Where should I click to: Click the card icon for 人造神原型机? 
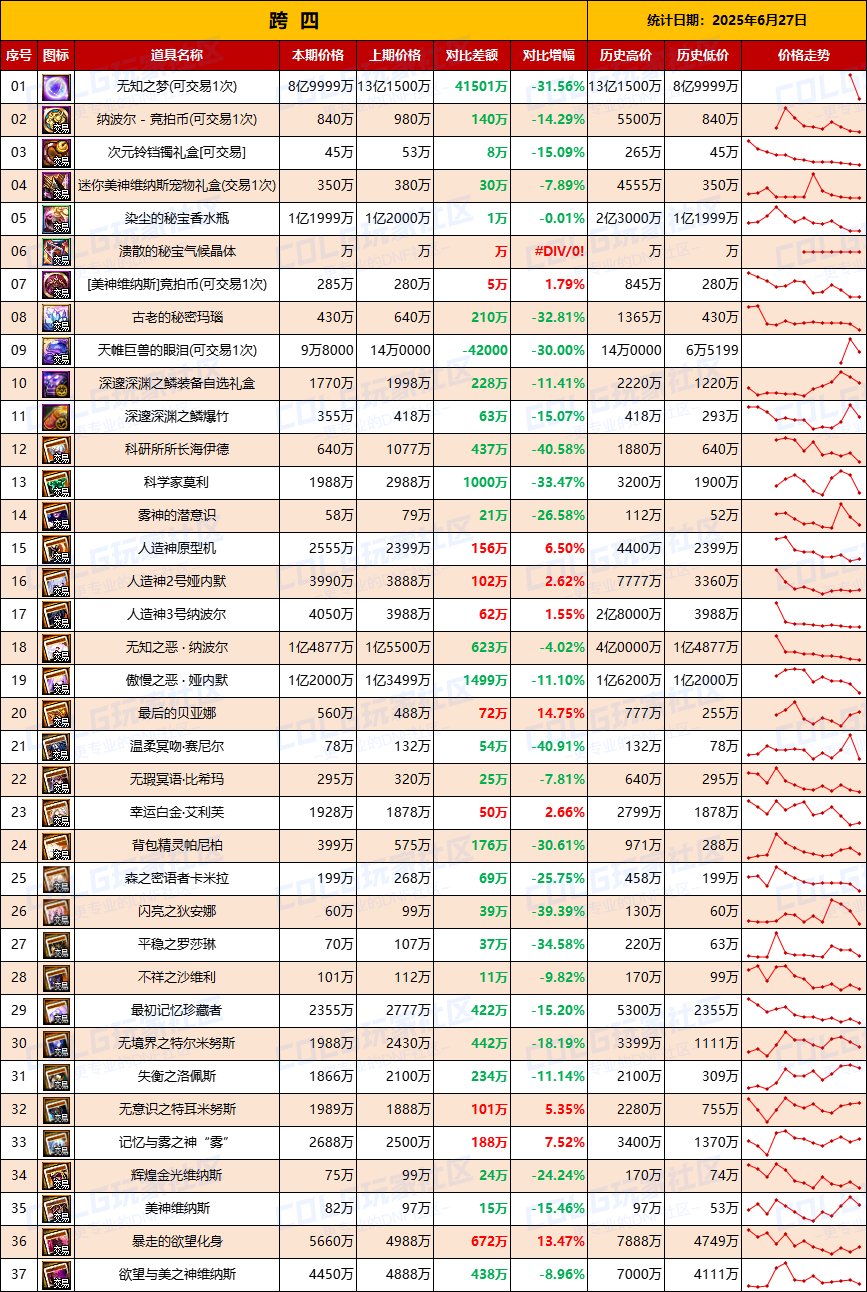coord(56,549)
